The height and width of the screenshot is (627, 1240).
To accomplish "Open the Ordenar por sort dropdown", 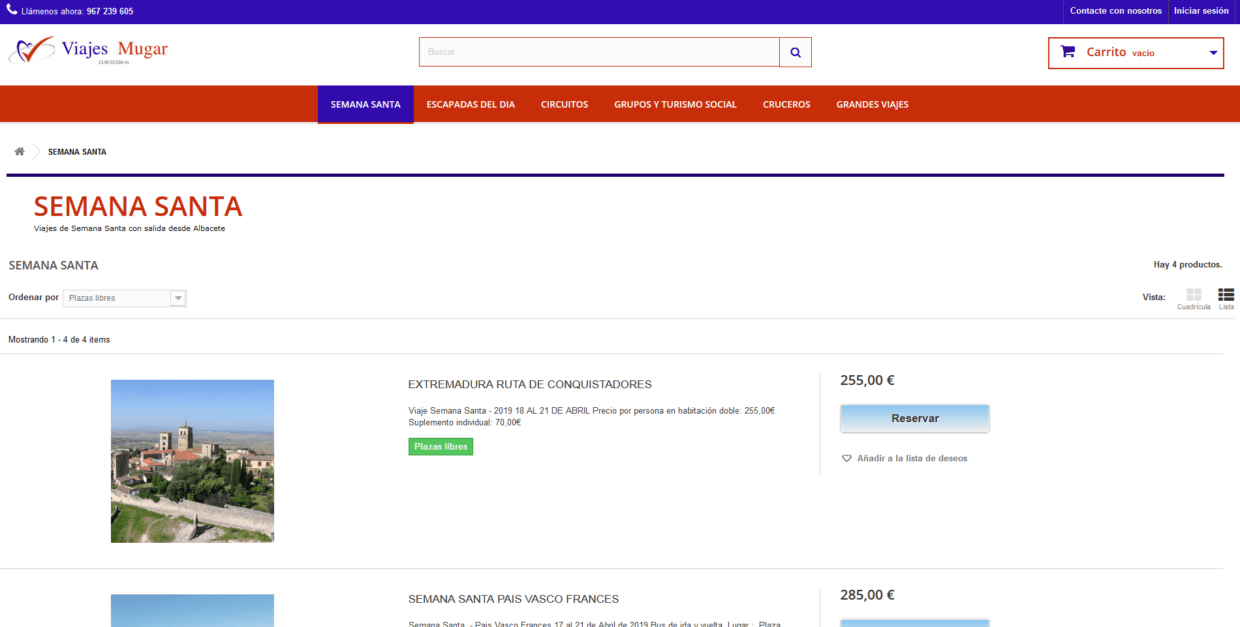I will click(x=124, y=298).
